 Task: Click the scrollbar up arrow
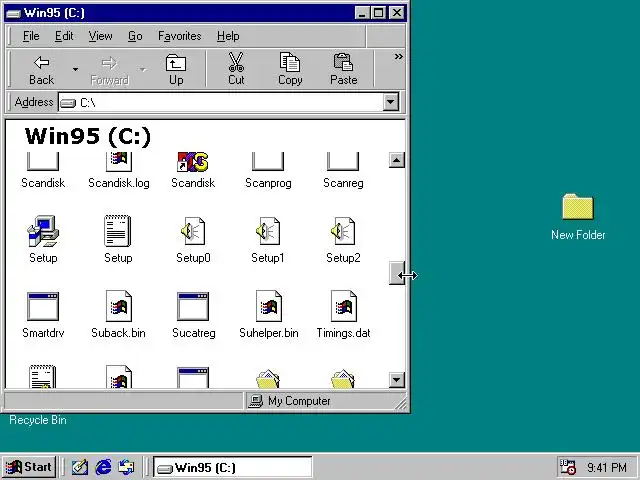[x=397, y=160]
